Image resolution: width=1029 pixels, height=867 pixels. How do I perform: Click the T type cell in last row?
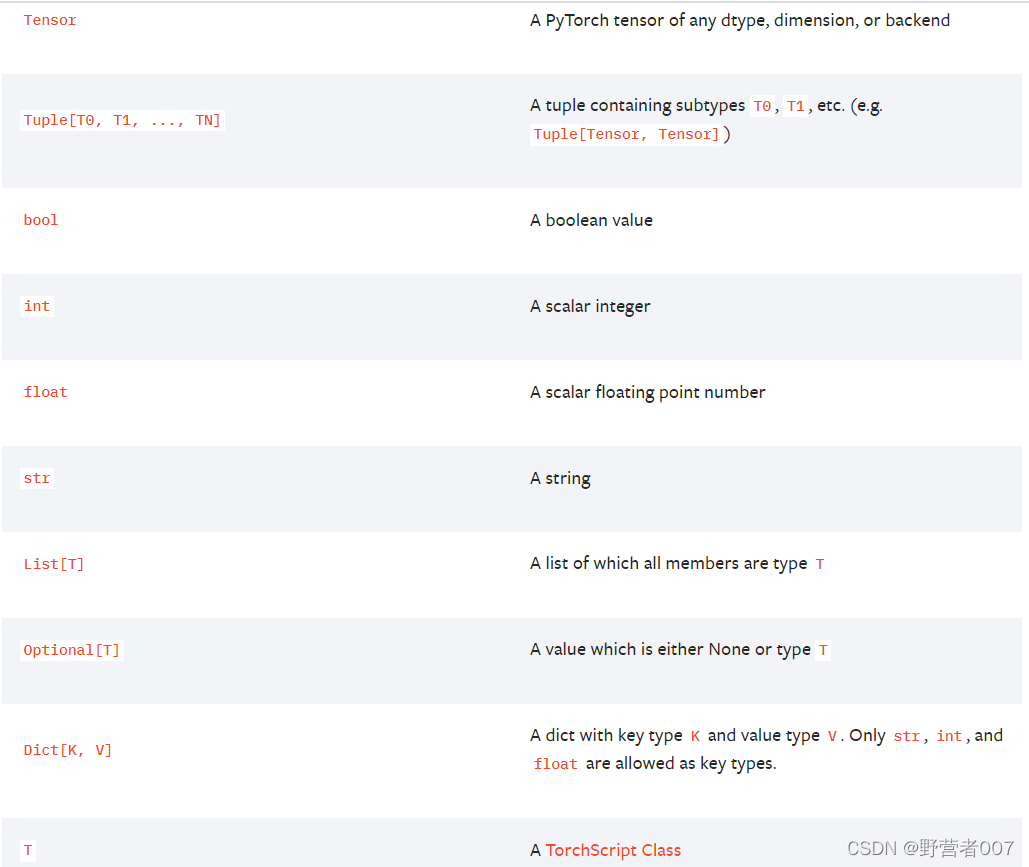28,850
